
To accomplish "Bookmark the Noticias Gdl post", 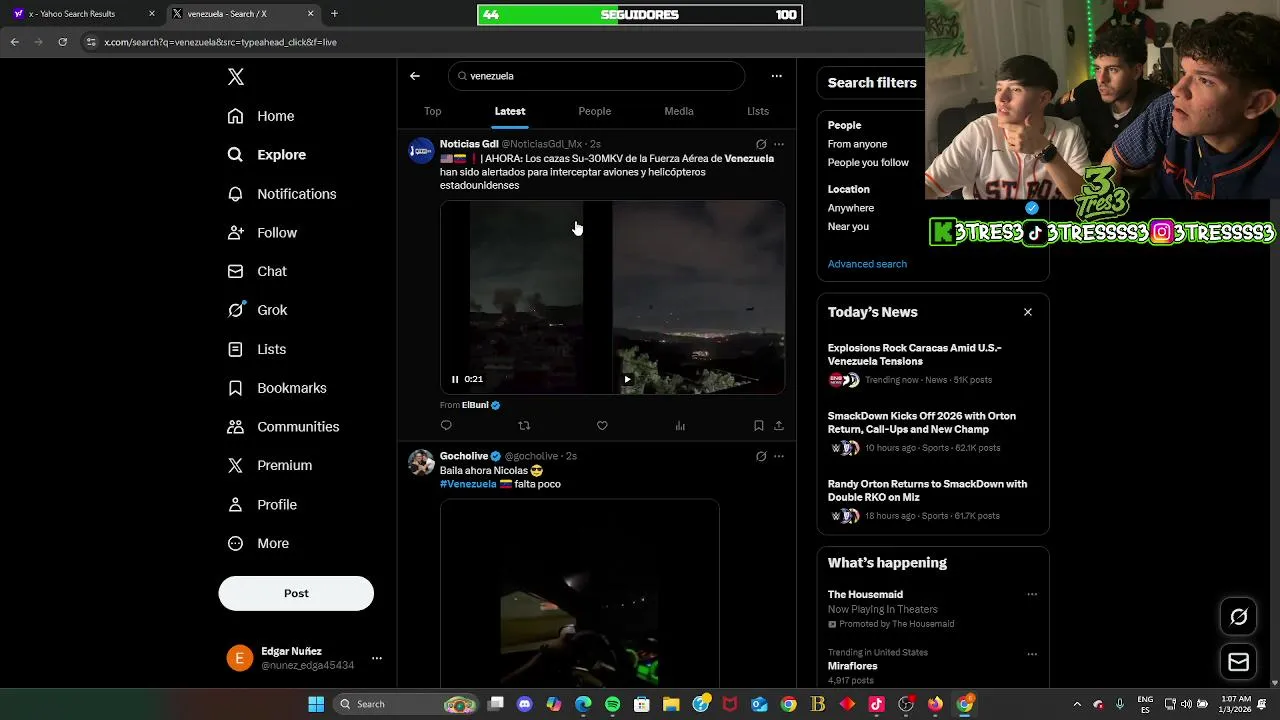I will [759, 426].
